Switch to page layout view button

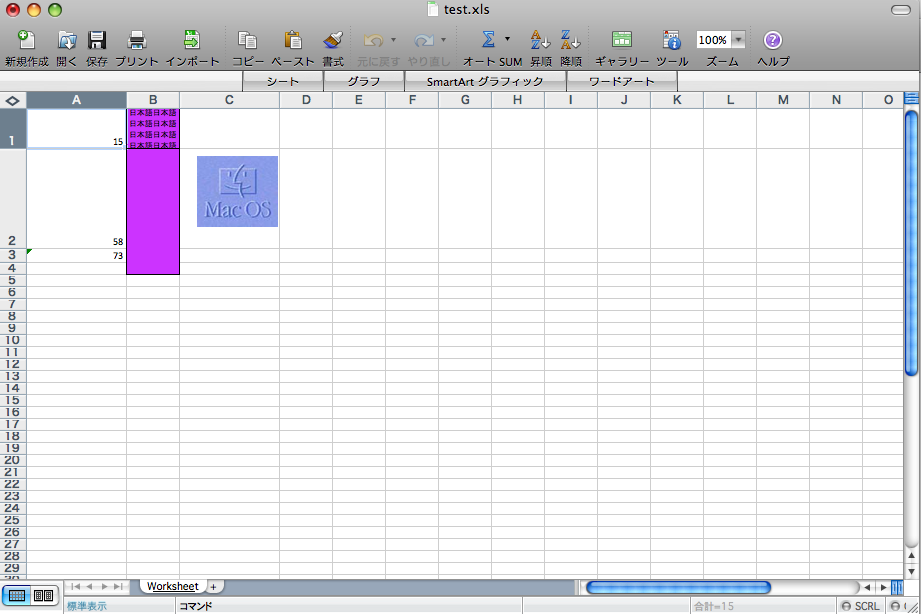click(x=43, y=596)
